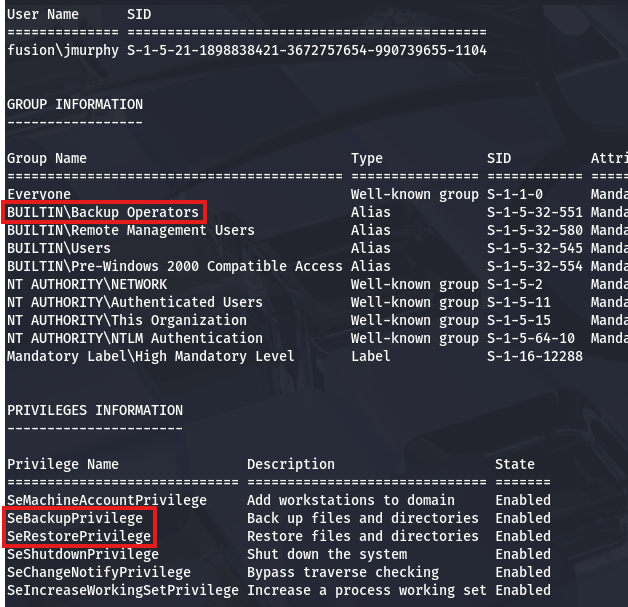Click the GROUP INFORMATION heading

click(75, 104)
